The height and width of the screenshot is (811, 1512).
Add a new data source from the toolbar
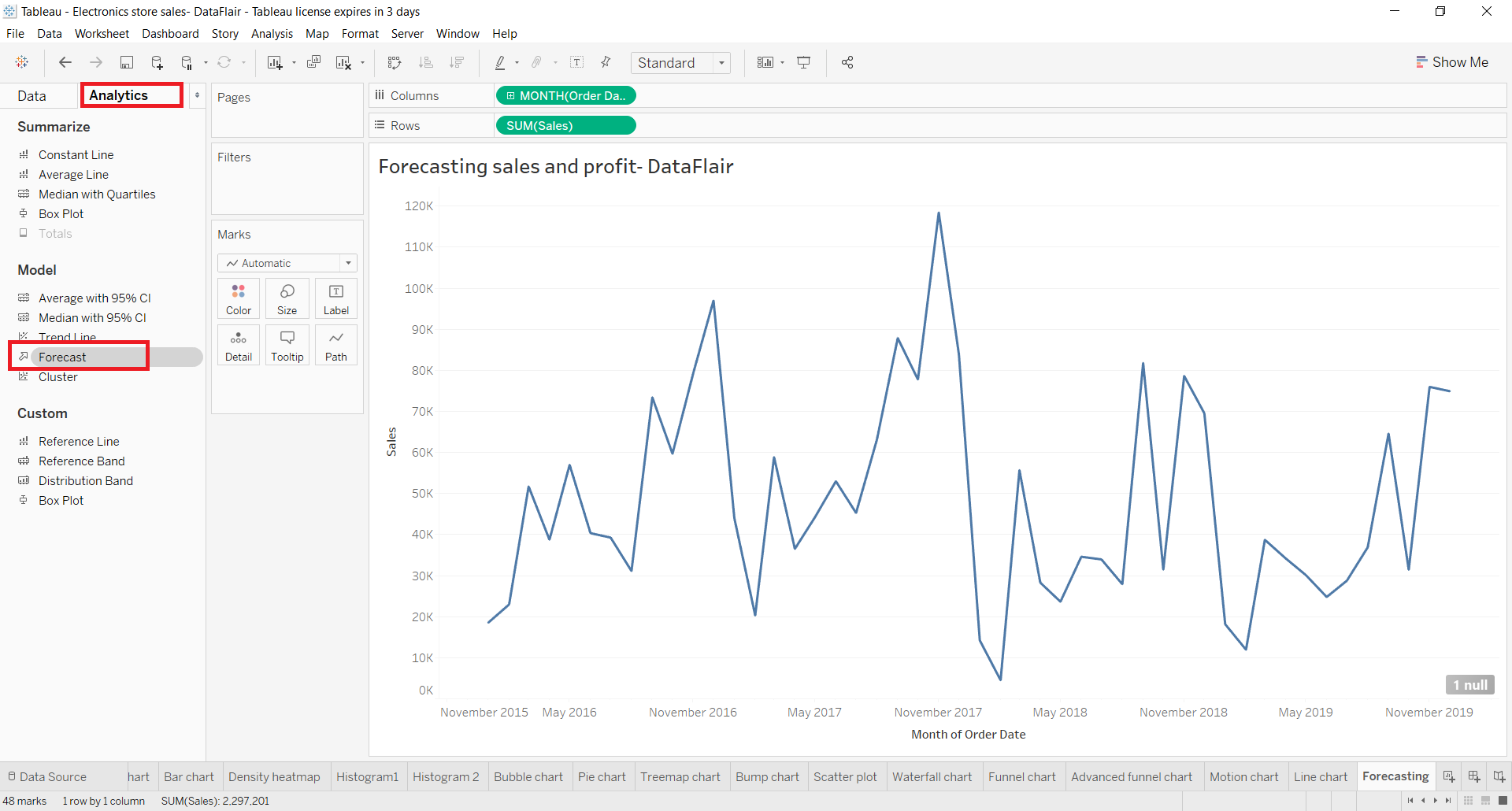coord(157,62)
